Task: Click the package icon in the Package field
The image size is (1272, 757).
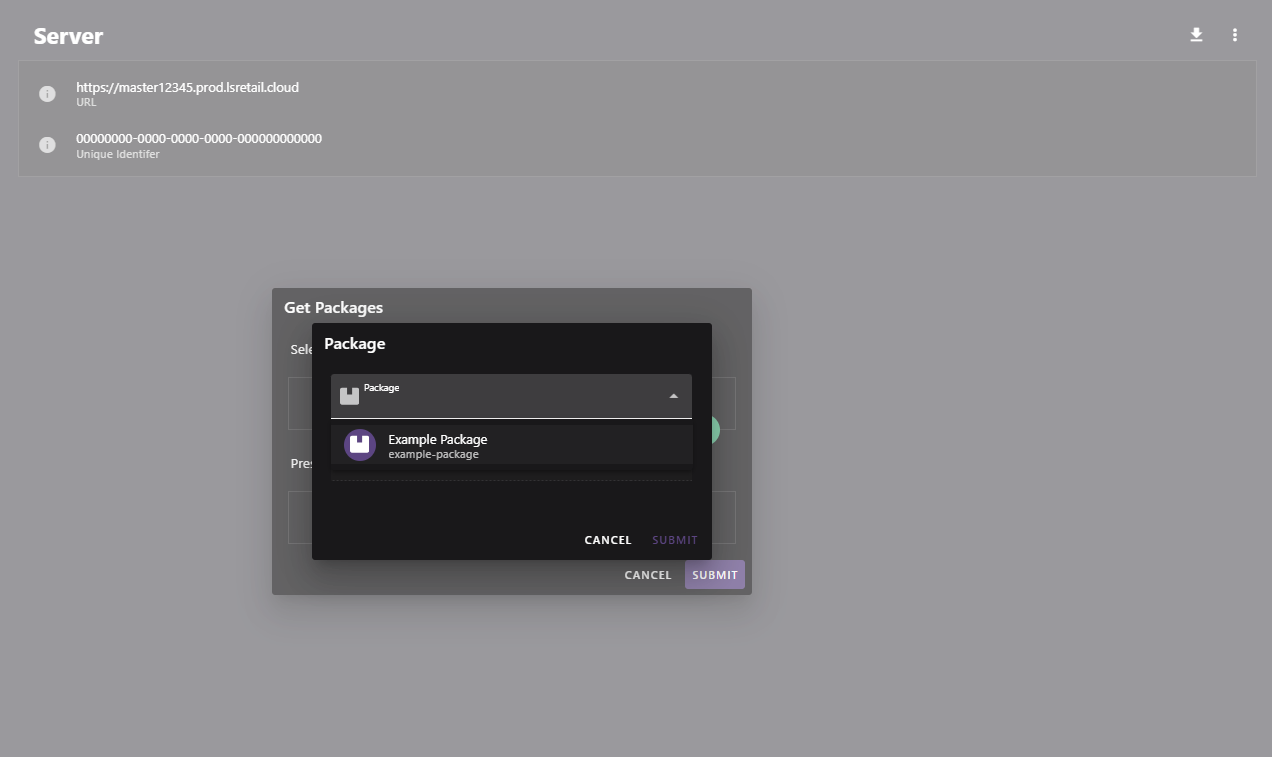Action: (349, 396)
